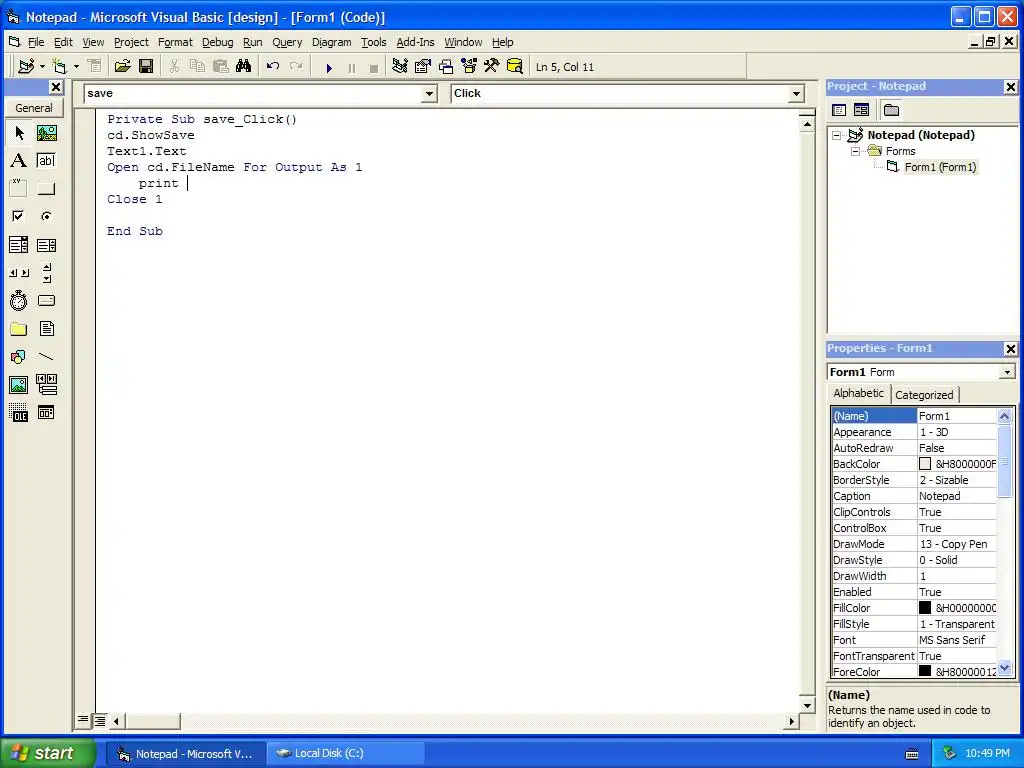This screenshot has width=1024, height=768.
Task: Select the DirListBox folder control
Action: (19, 328)
